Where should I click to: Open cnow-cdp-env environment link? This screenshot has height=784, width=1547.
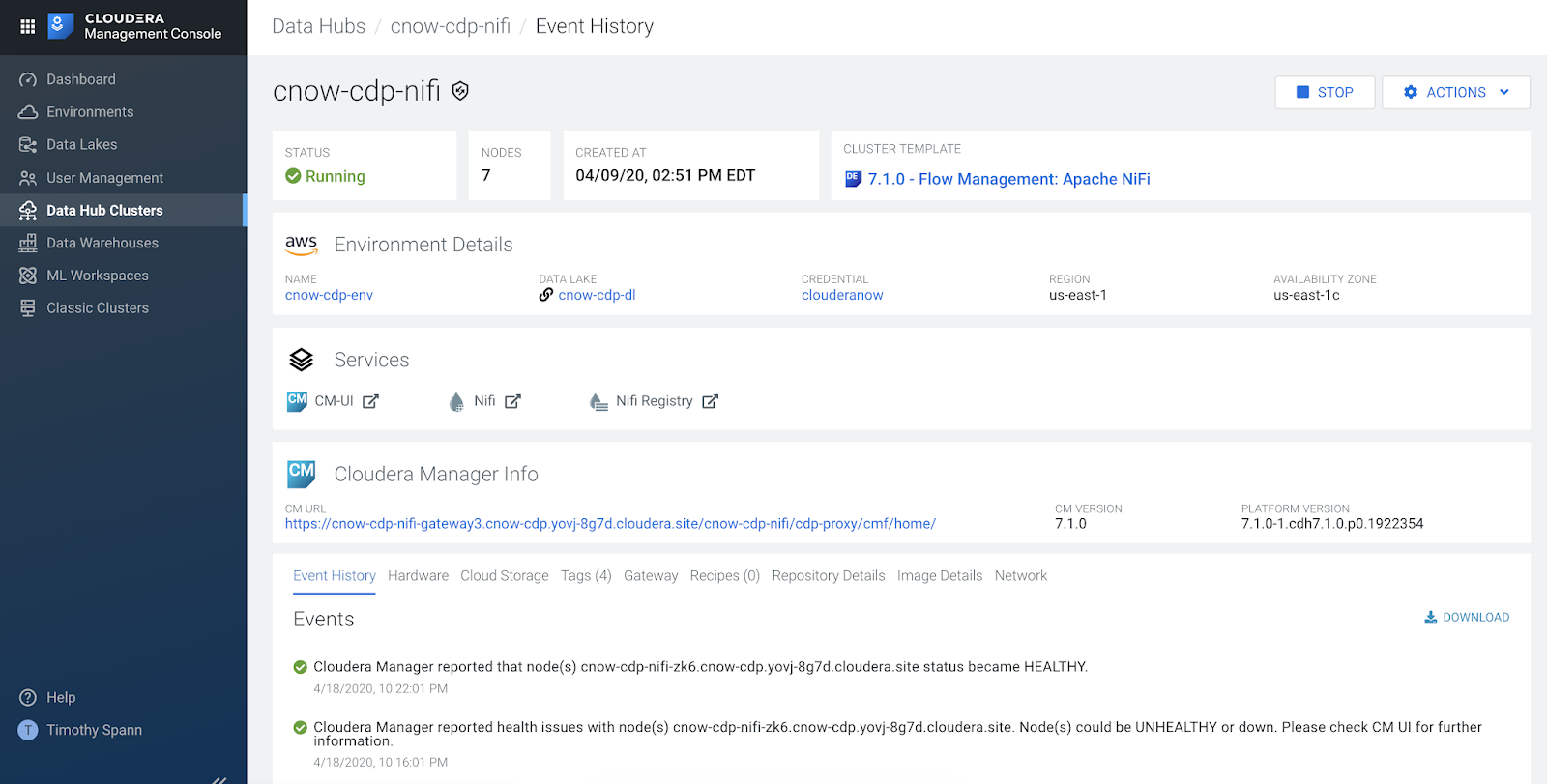tap(329, 295)
